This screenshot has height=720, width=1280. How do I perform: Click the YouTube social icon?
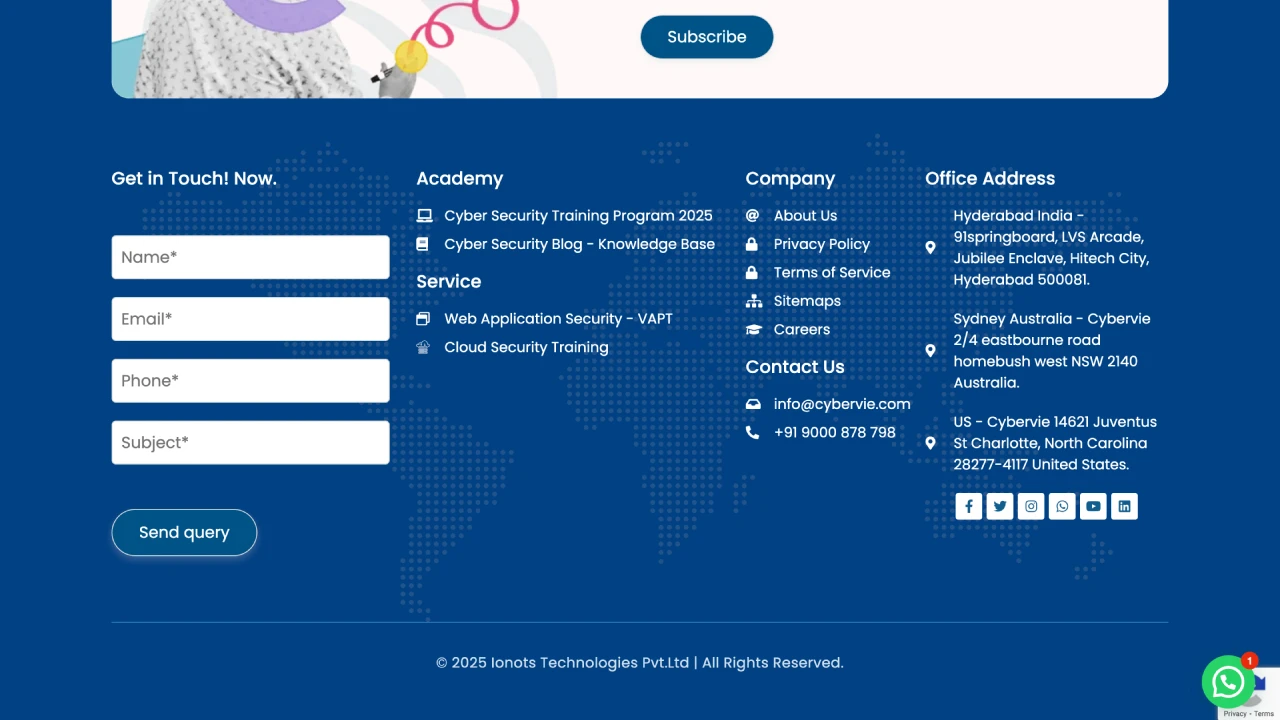[1093, 507]
